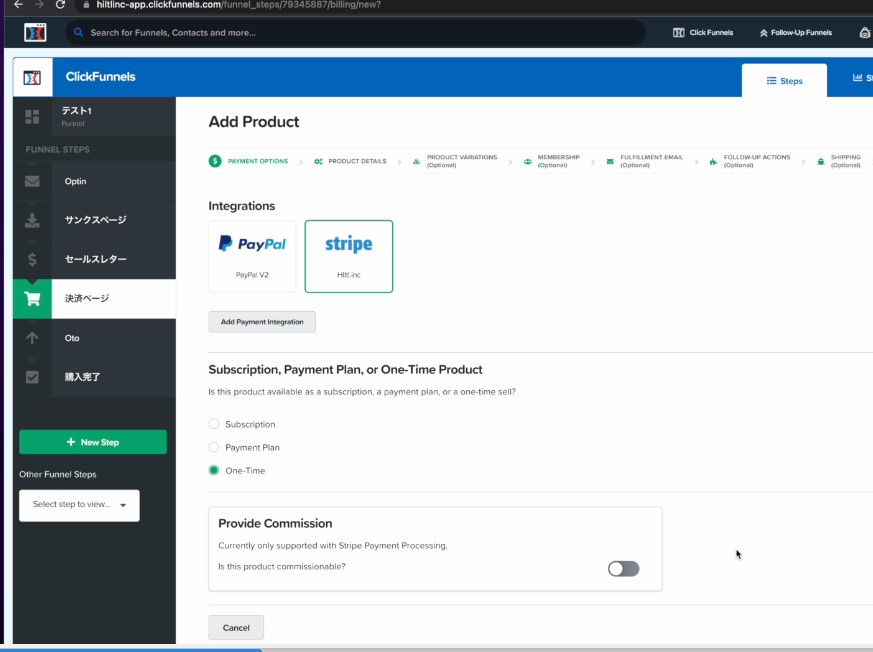873x652 pixels.
Task: Select the PayPal V2 integration card
Action: tap(252, 256)
